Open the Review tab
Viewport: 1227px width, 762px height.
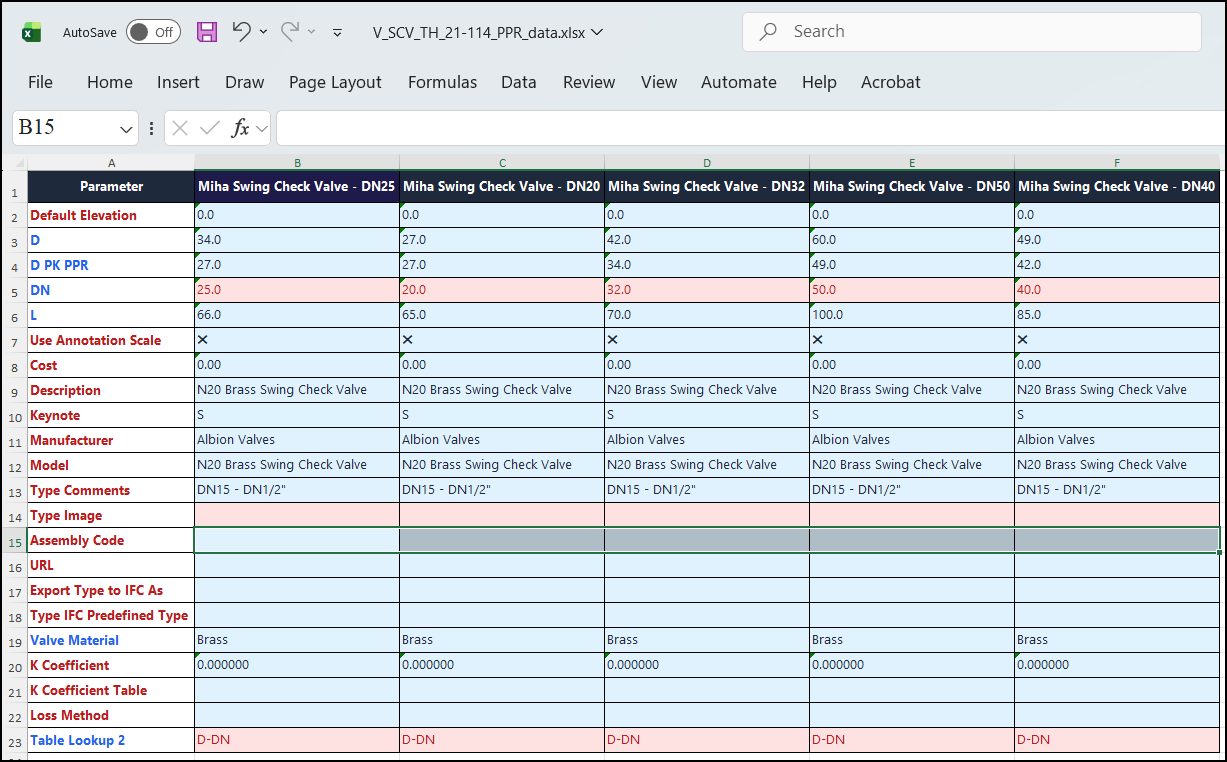pos(589,82)
